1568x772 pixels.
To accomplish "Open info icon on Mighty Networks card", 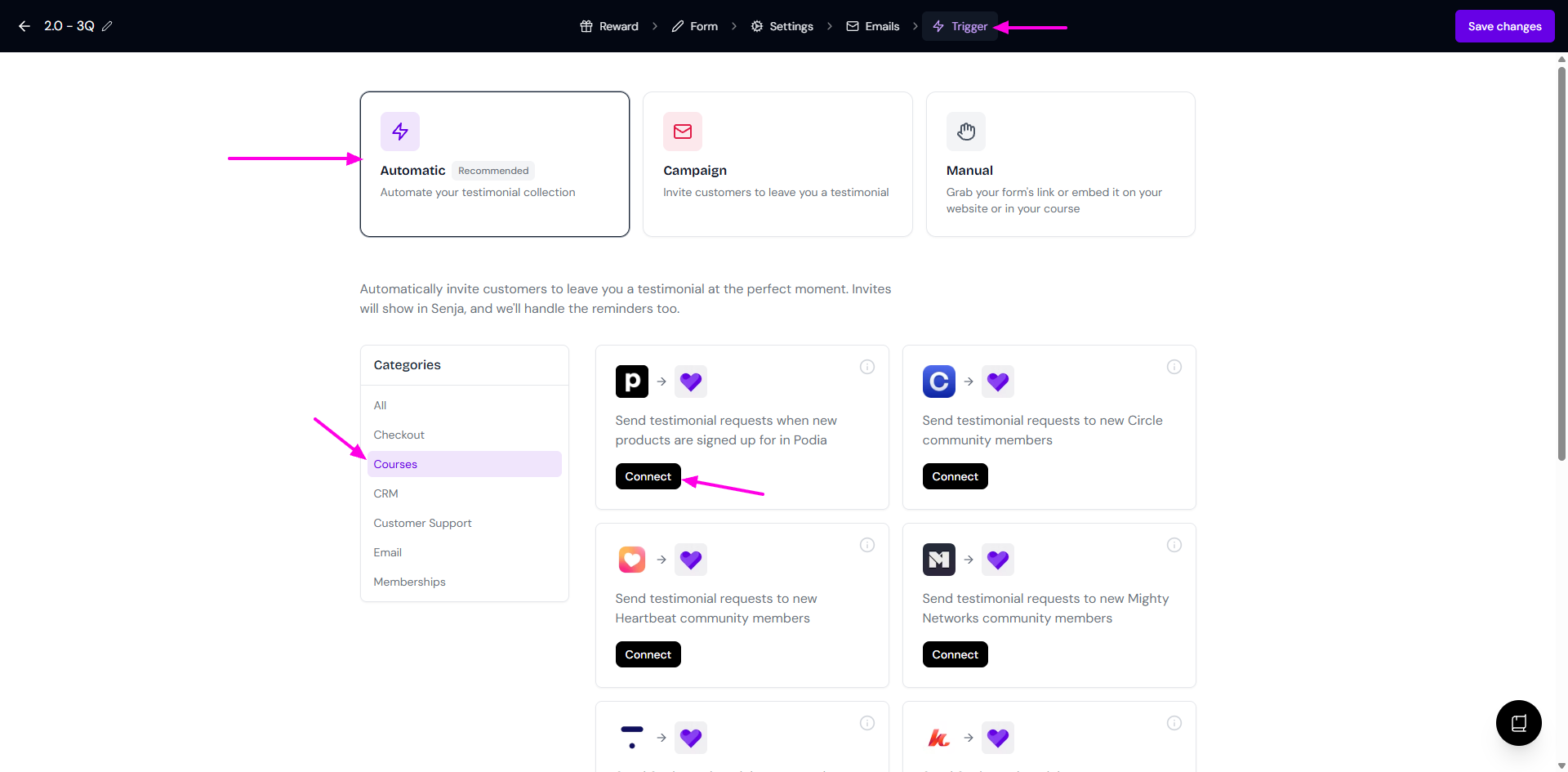I will click(1174, 545).
